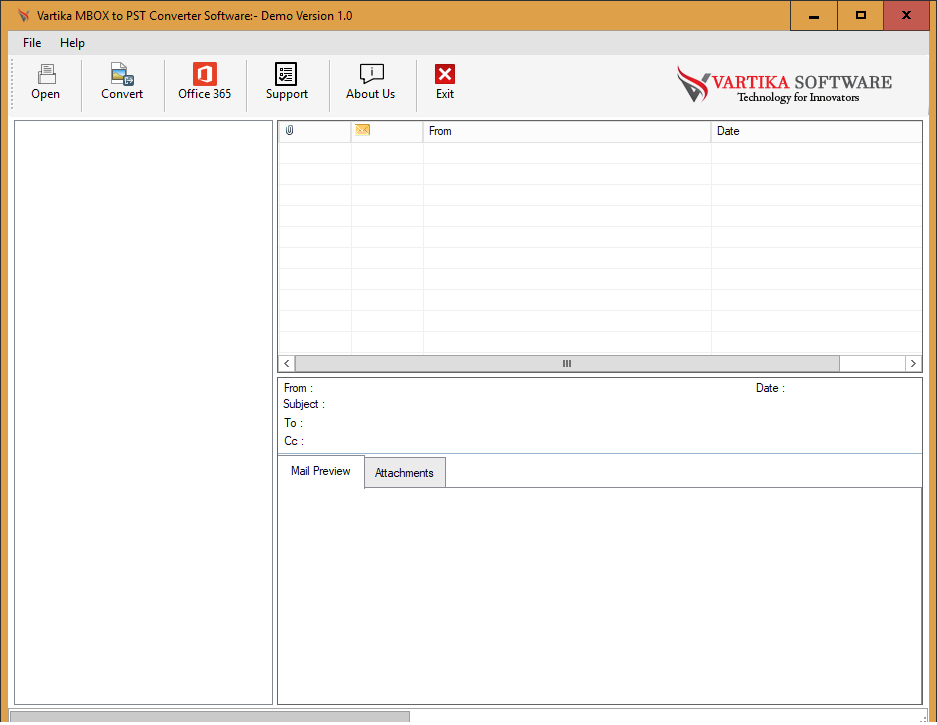The image size is (937, 725).
Task: Click the Vartika Software logo
Action: 784,84
